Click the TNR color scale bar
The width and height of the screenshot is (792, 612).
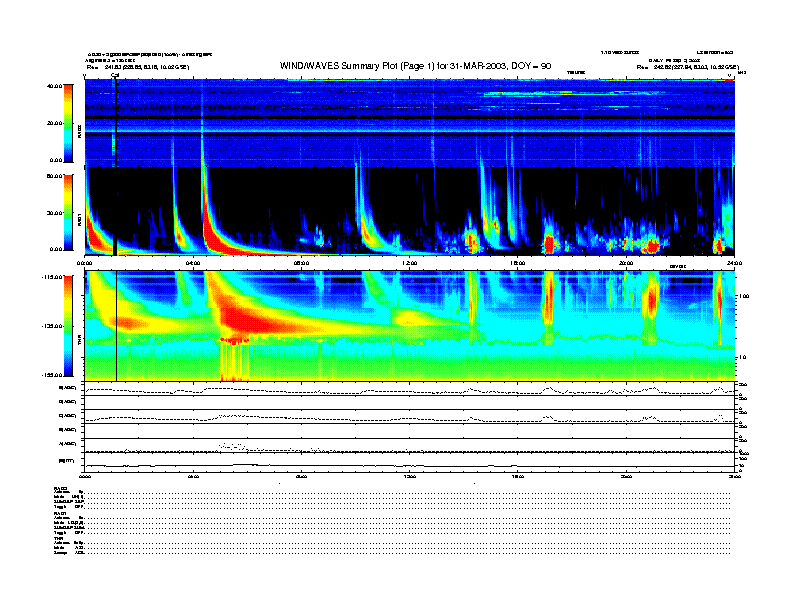click(69, 326)
